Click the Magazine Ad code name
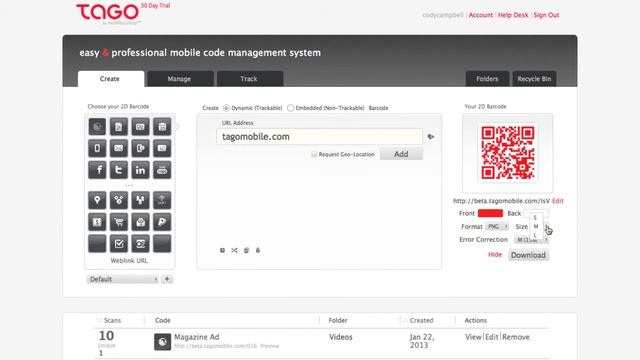Screen dimensions: 640x360 (x=197, y=337)
